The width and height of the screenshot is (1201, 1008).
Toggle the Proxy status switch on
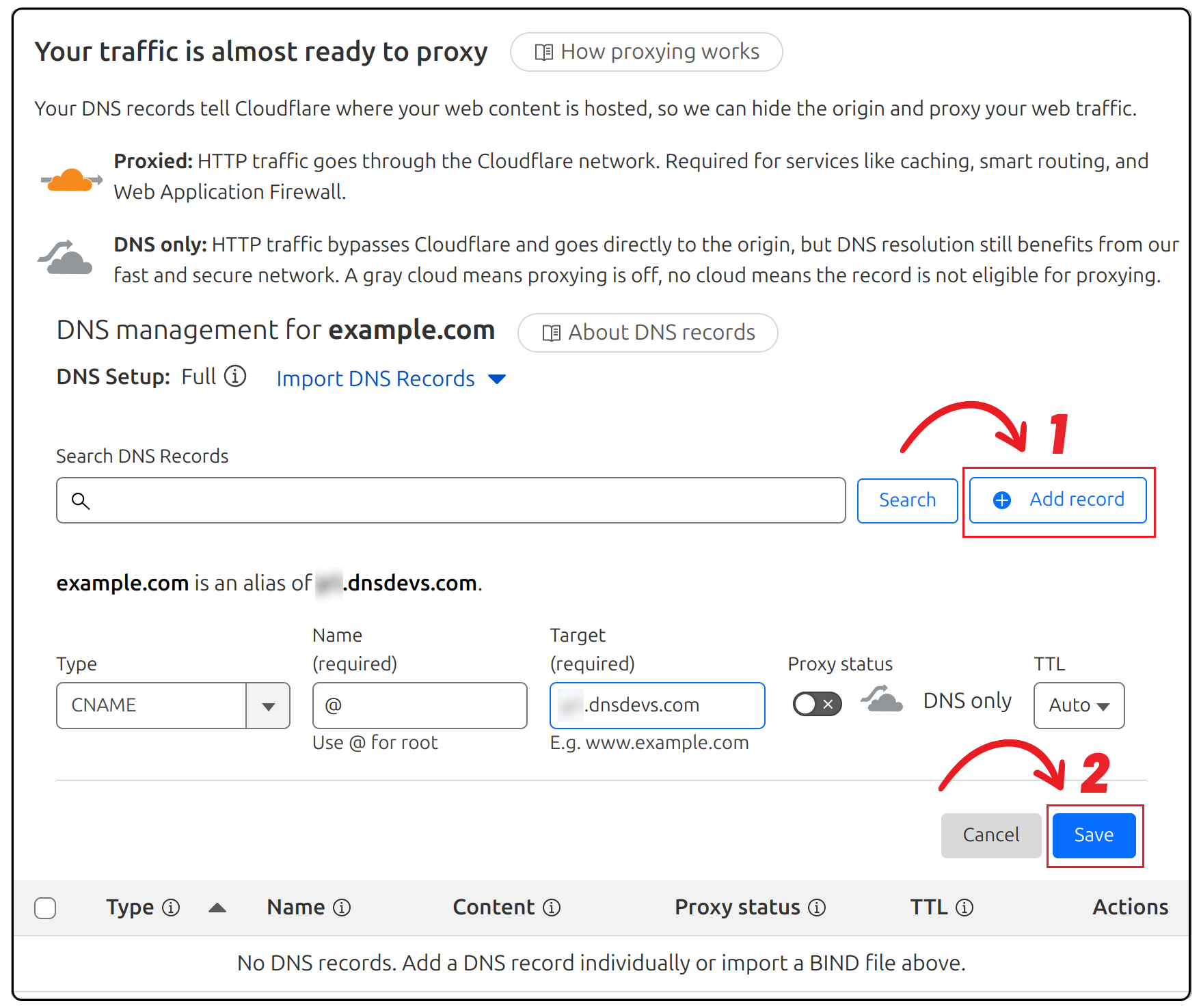click(x=817, y=704)
